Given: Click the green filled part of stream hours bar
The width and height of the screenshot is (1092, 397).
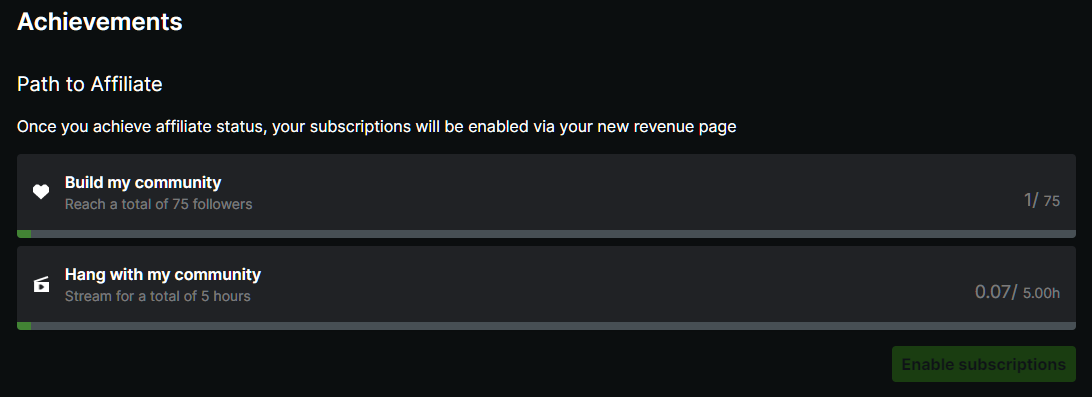Looking at the screenshot, I should (24, 326).
